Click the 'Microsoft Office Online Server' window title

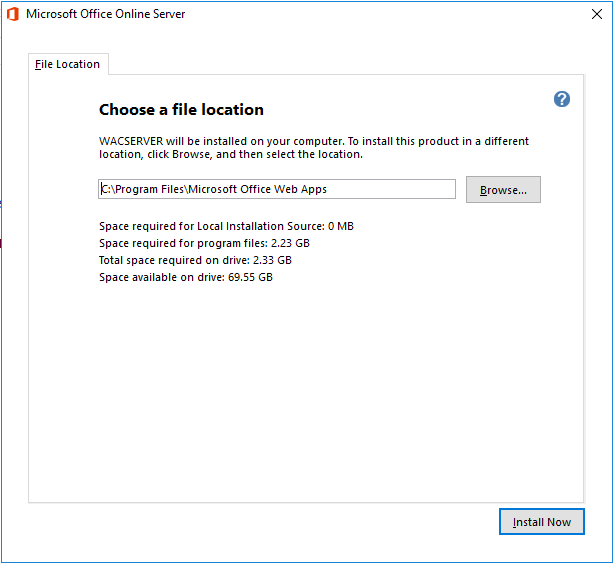pos(105,15)
